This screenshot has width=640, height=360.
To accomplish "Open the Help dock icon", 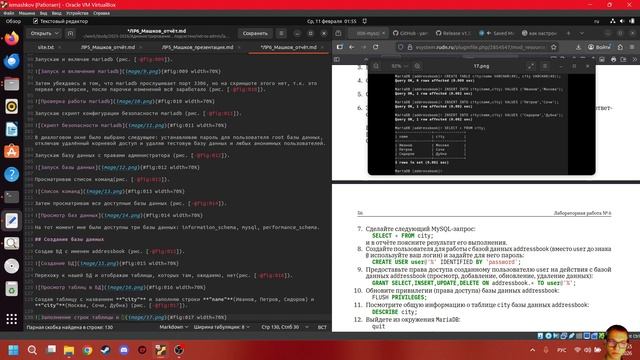I will [x=11, y=174].
